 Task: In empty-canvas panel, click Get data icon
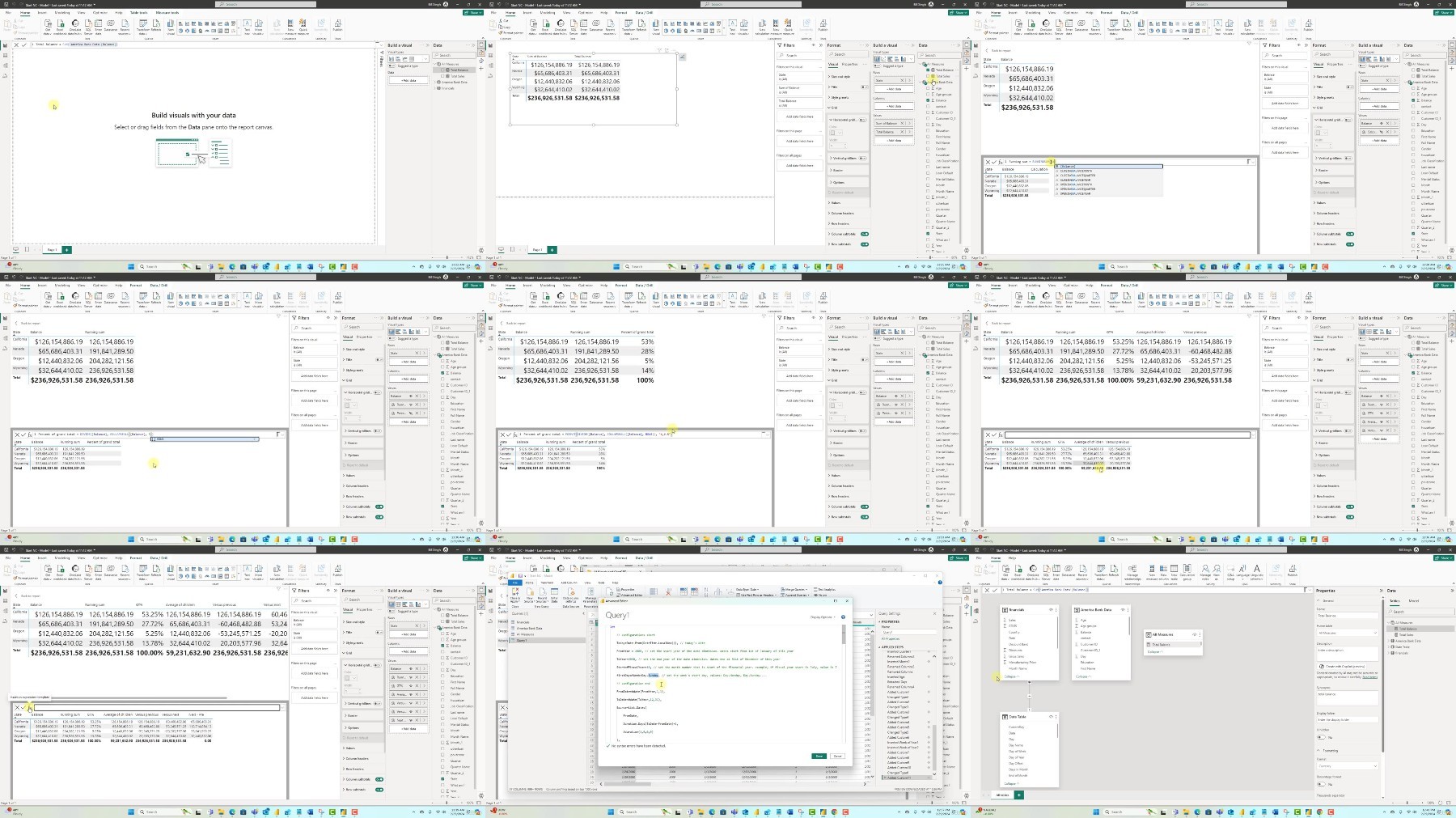48,27
